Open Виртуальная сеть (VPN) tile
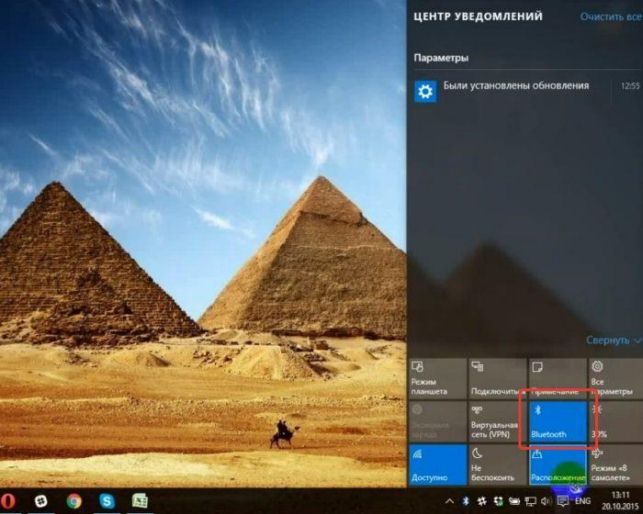This screenshot has width=643, height=514. click(x=497, y=421)
